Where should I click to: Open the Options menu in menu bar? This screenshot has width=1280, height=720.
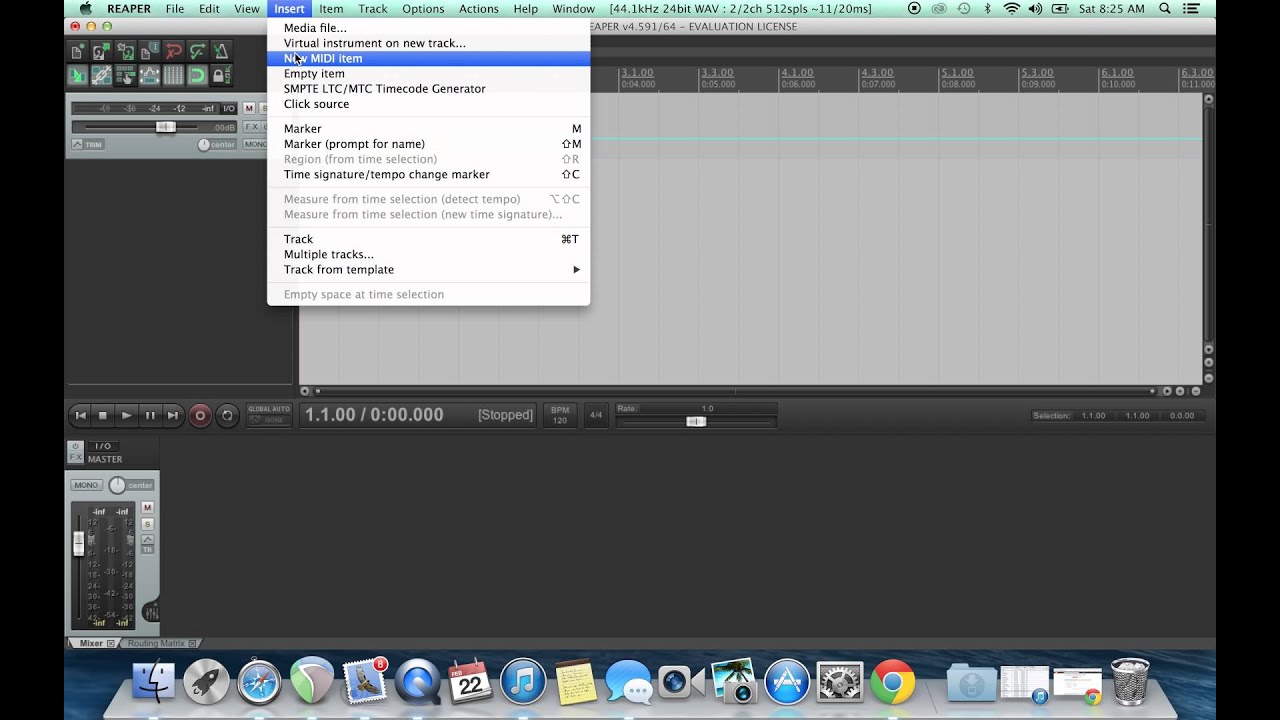[423, 9]
